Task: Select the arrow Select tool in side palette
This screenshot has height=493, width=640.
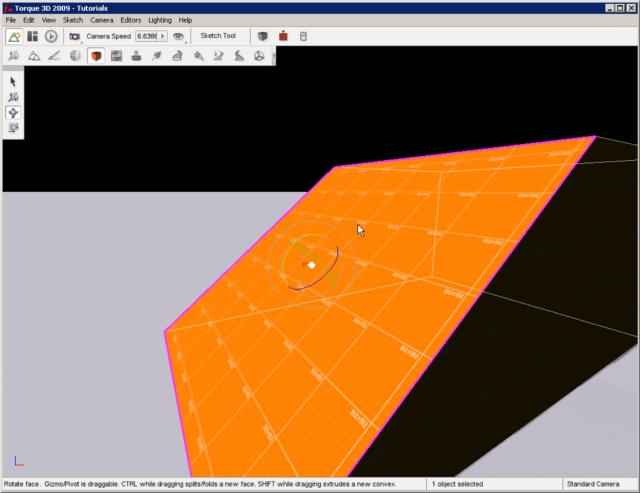Action: click(x=13, y=81)
